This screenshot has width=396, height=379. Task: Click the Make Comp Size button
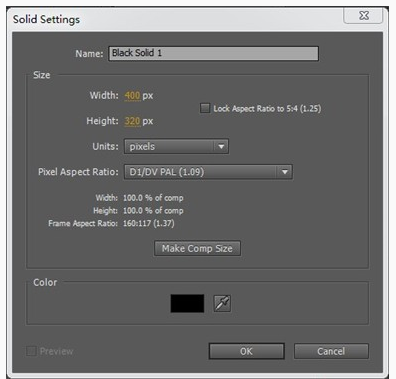coord(197,248)
